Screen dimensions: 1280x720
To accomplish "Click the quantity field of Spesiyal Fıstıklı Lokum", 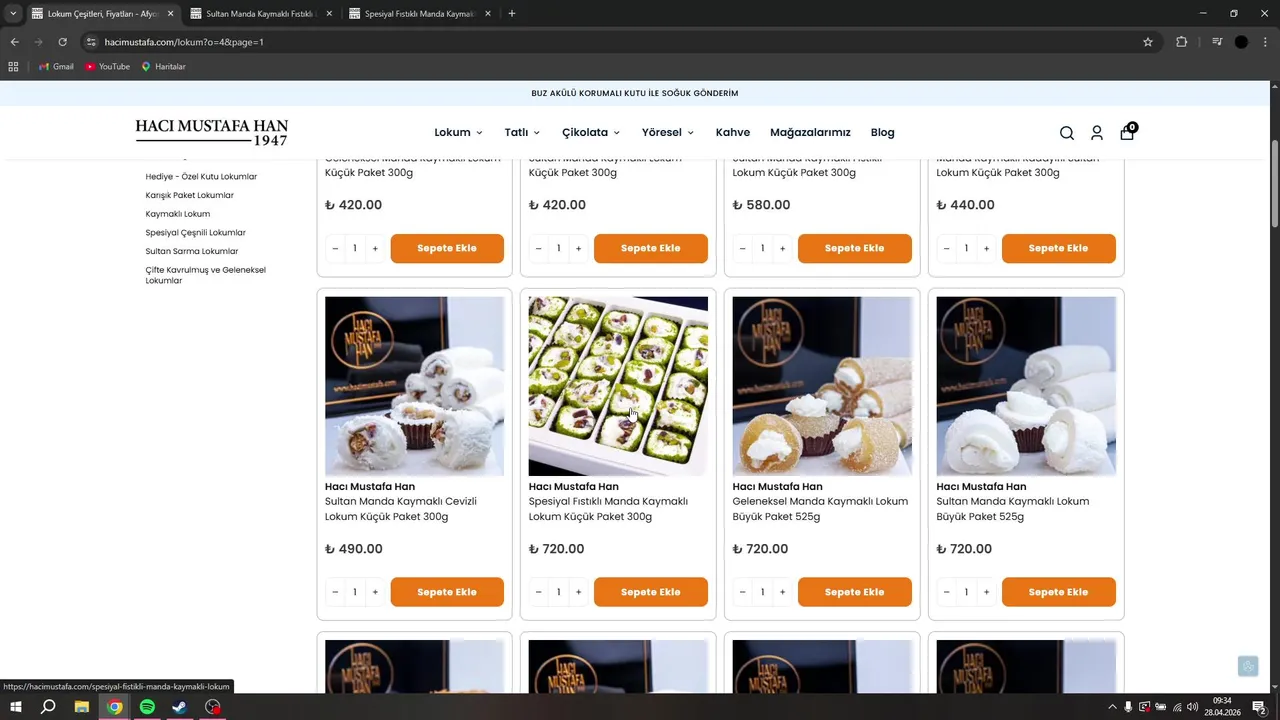I will coord(558,592).
